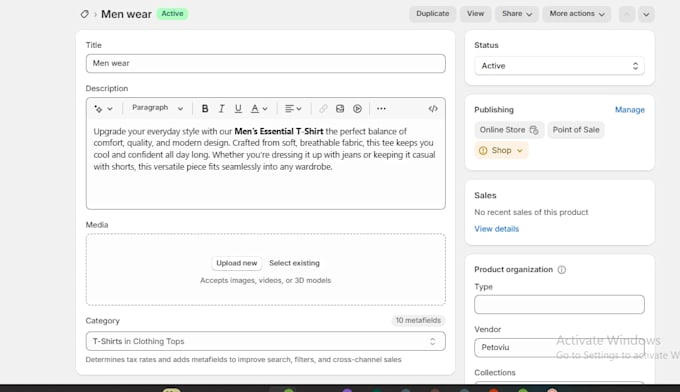Insert a link in description
The height and width of the screenshot is (392, 680).
tap(323, 109)
